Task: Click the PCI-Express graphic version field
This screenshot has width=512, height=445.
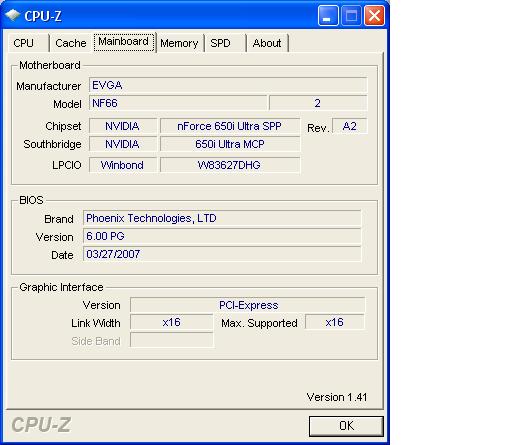Action: (x=248, y=305)
